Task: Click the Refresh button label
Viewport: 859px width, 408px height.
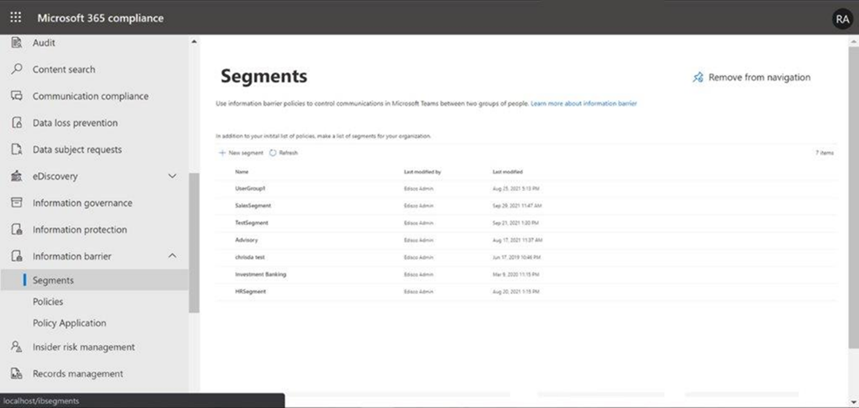Action: pos(288,153)
